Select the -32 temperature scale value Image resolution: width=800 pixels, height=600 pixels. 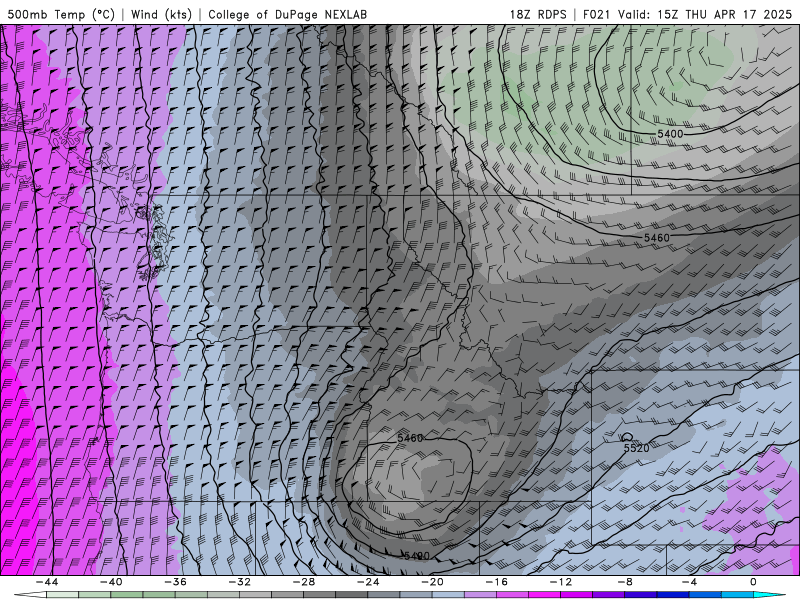(239, 582)
